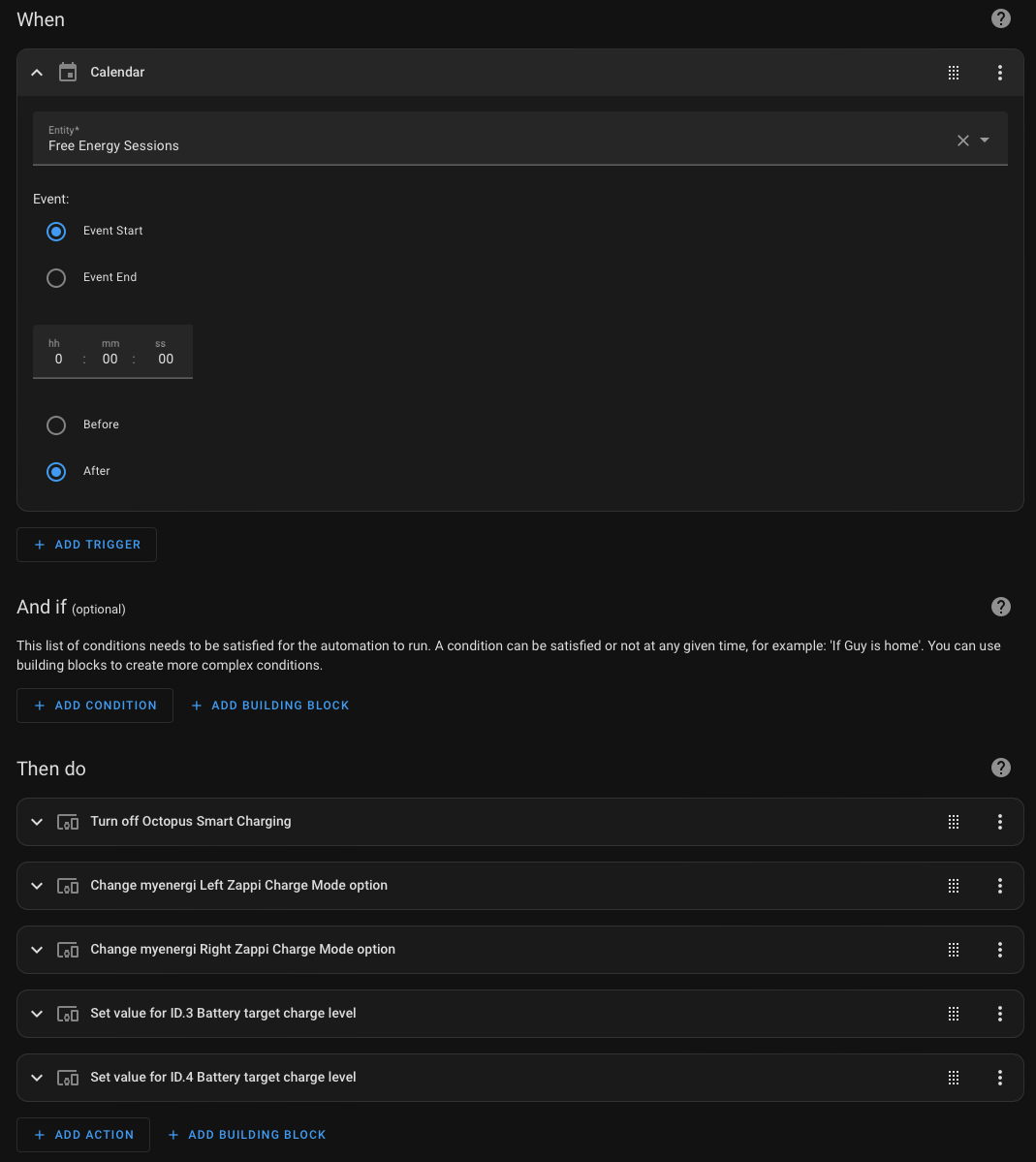Viewport: 1036px width, 1162px height.
Task: Click the Add Trigger button
Action: pos(86,545)
